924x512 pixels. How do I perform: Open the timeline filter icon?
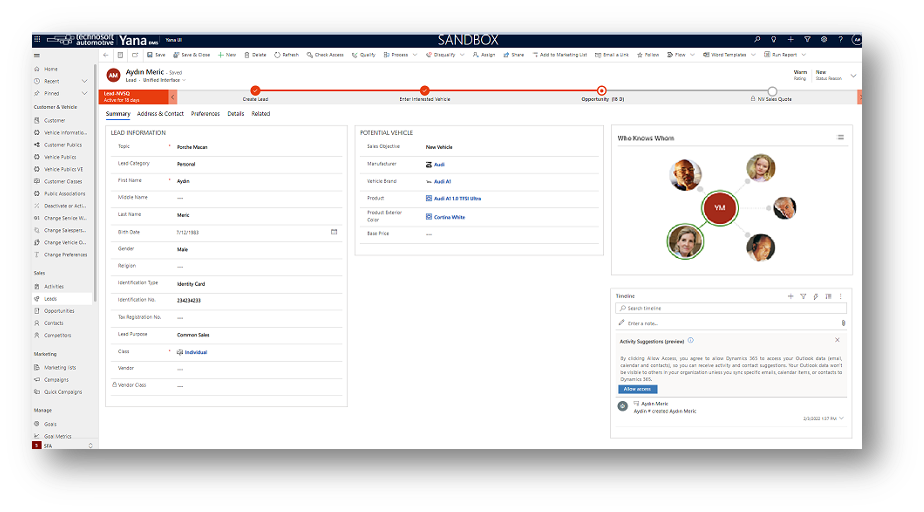[x=803, y=296]
